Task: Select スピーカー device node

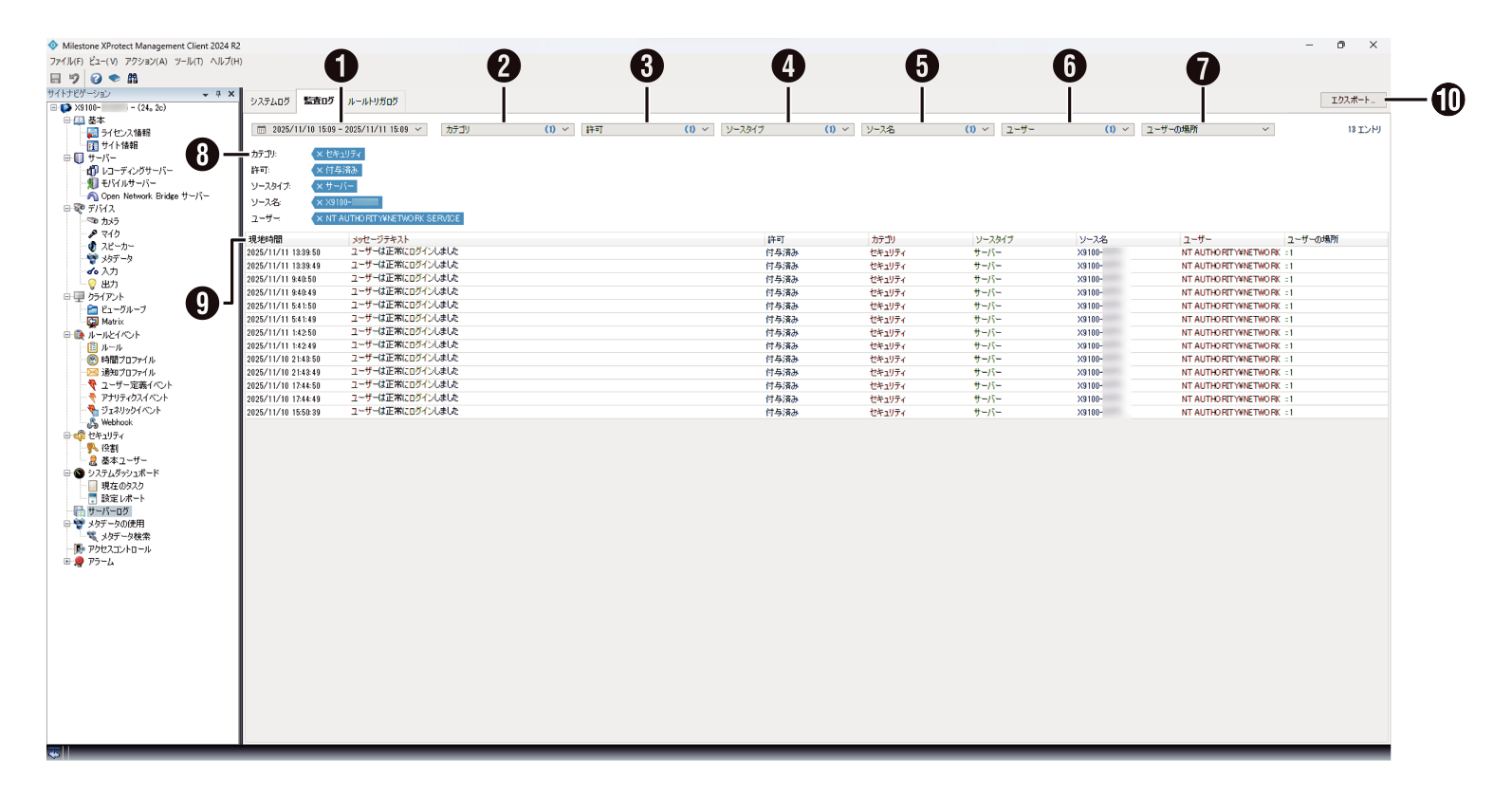Action: click(x=118, y=246)
